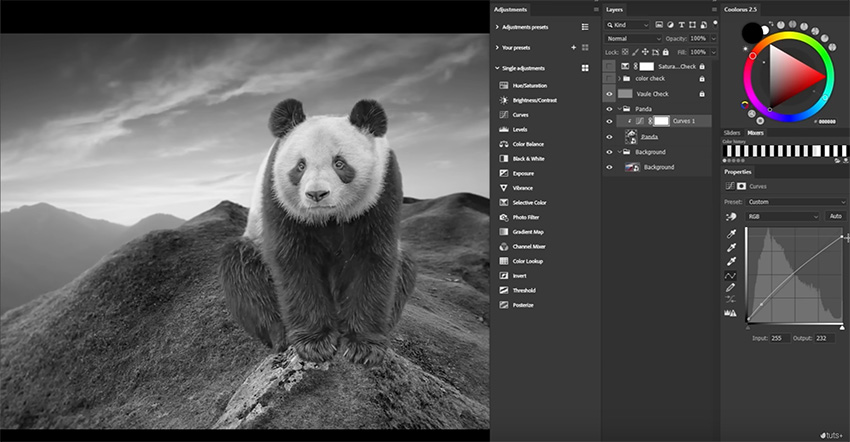The height and width of the screenshot is (442, 850).
Task: Hide the Vaule Check layer
Action: pyautogui.click(x=609, y=93)
